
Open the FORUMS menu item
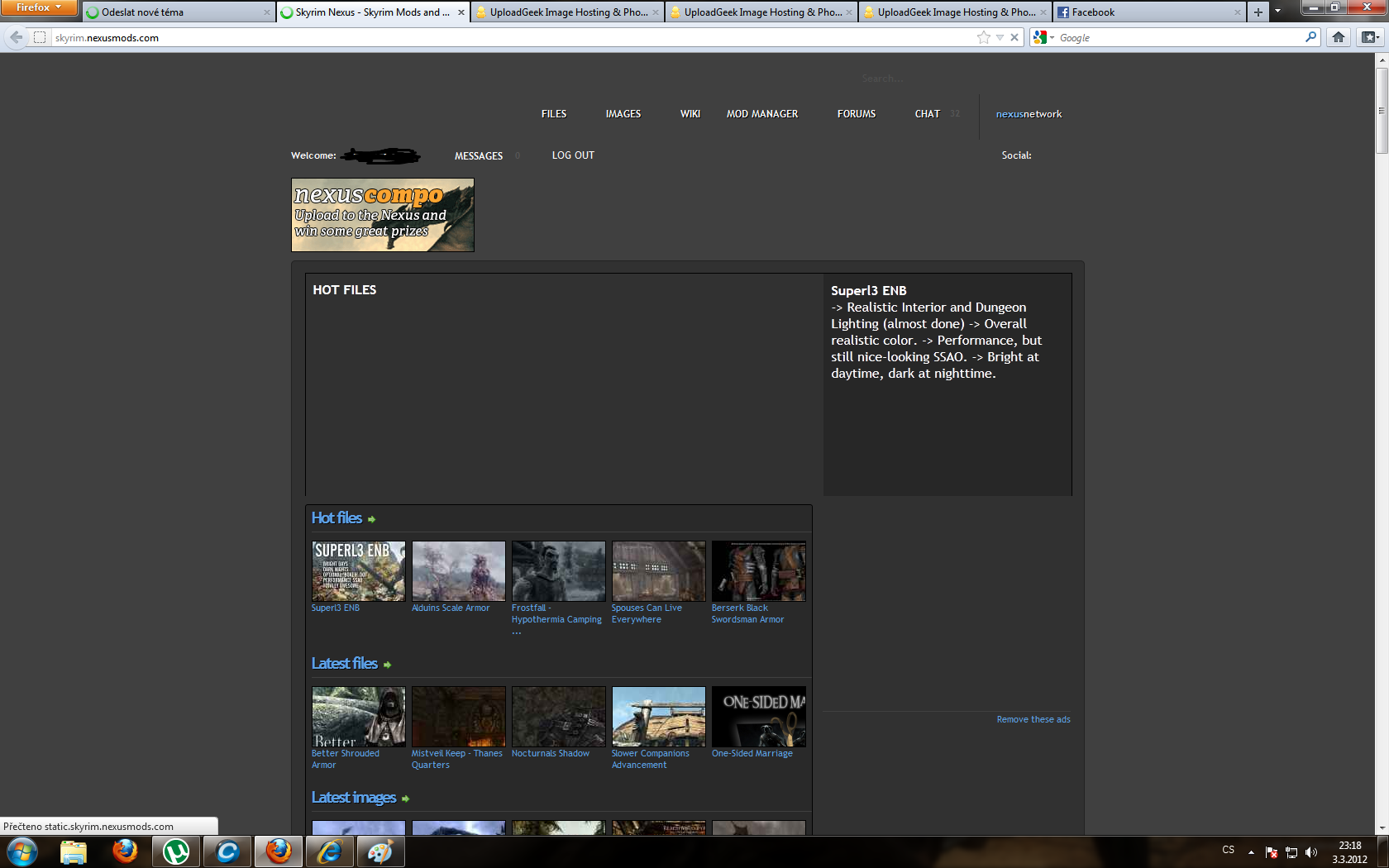857,114
